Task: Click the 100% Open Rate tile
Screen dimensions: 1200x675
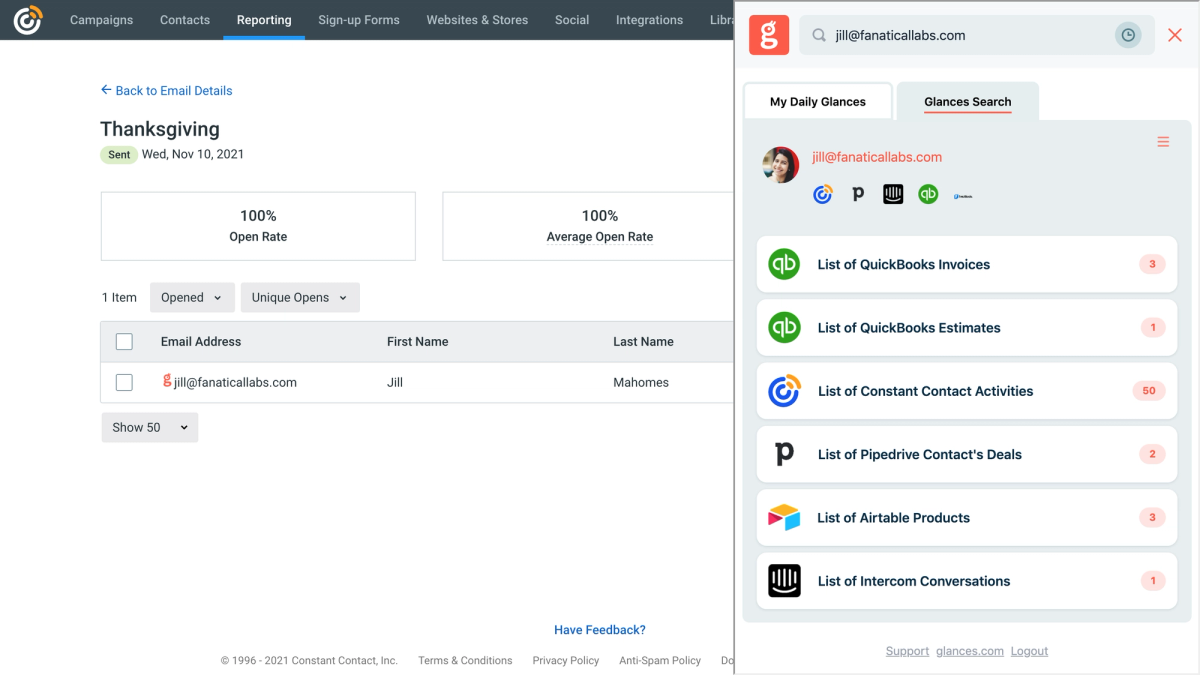Action: point(258,226)
